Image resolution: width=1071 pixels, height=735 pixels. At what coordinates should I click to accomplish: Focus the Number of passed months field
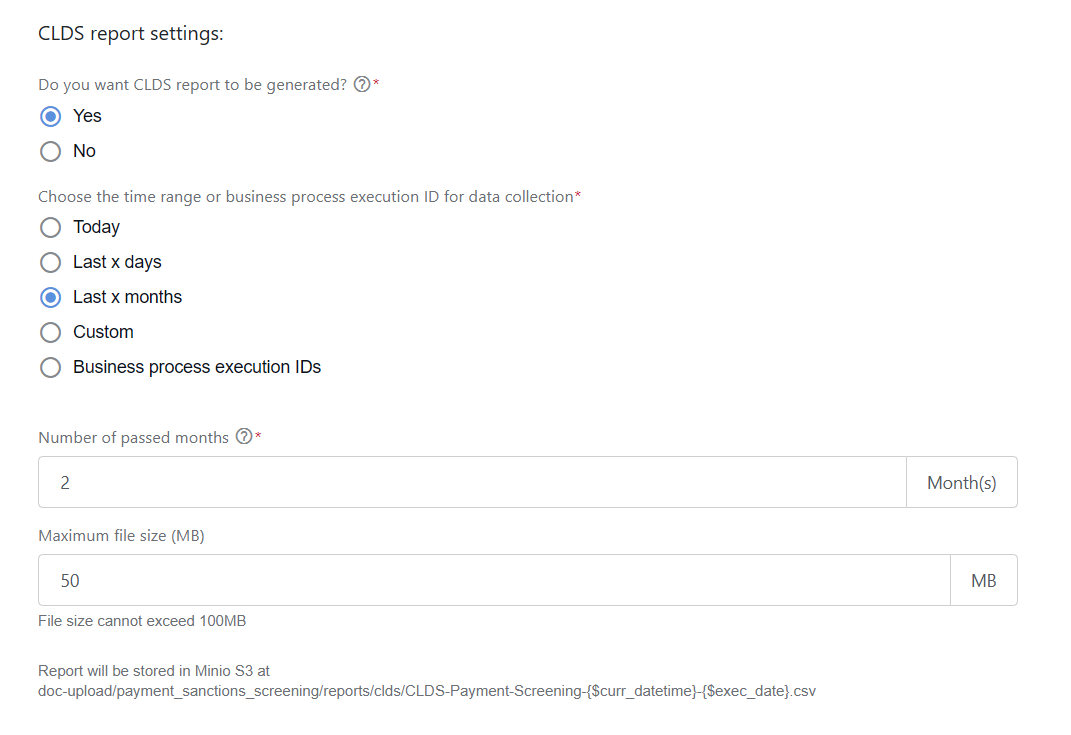pos(472,482)
